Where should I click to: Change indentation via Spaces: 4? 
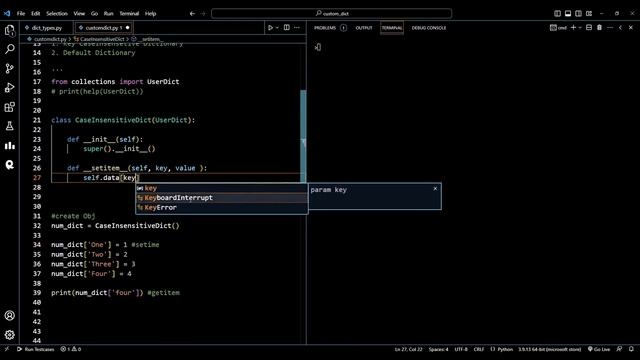click(x=438, y=349)
